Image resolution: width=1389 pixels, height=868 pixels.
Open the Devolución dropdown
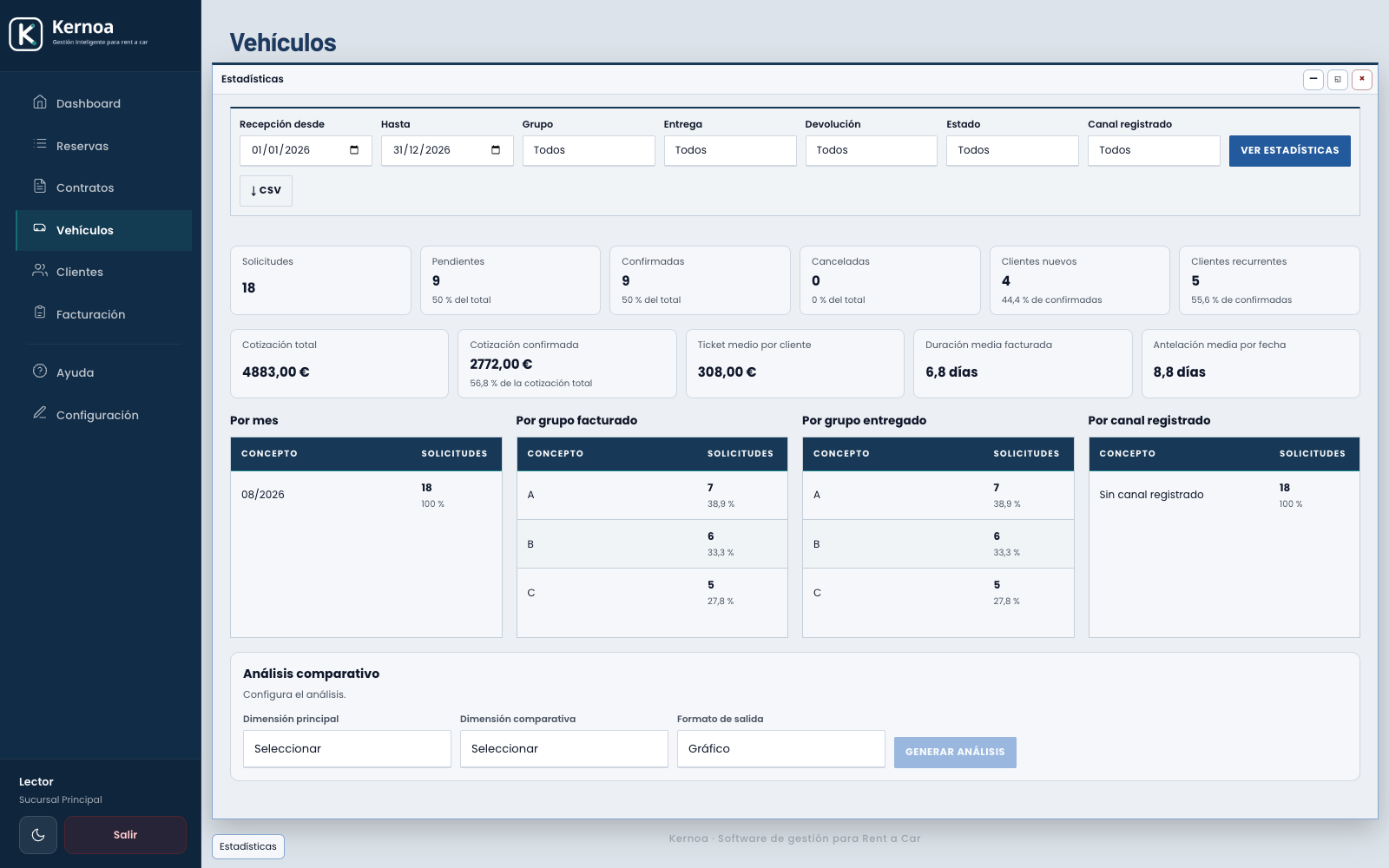[x=872, y=150]
